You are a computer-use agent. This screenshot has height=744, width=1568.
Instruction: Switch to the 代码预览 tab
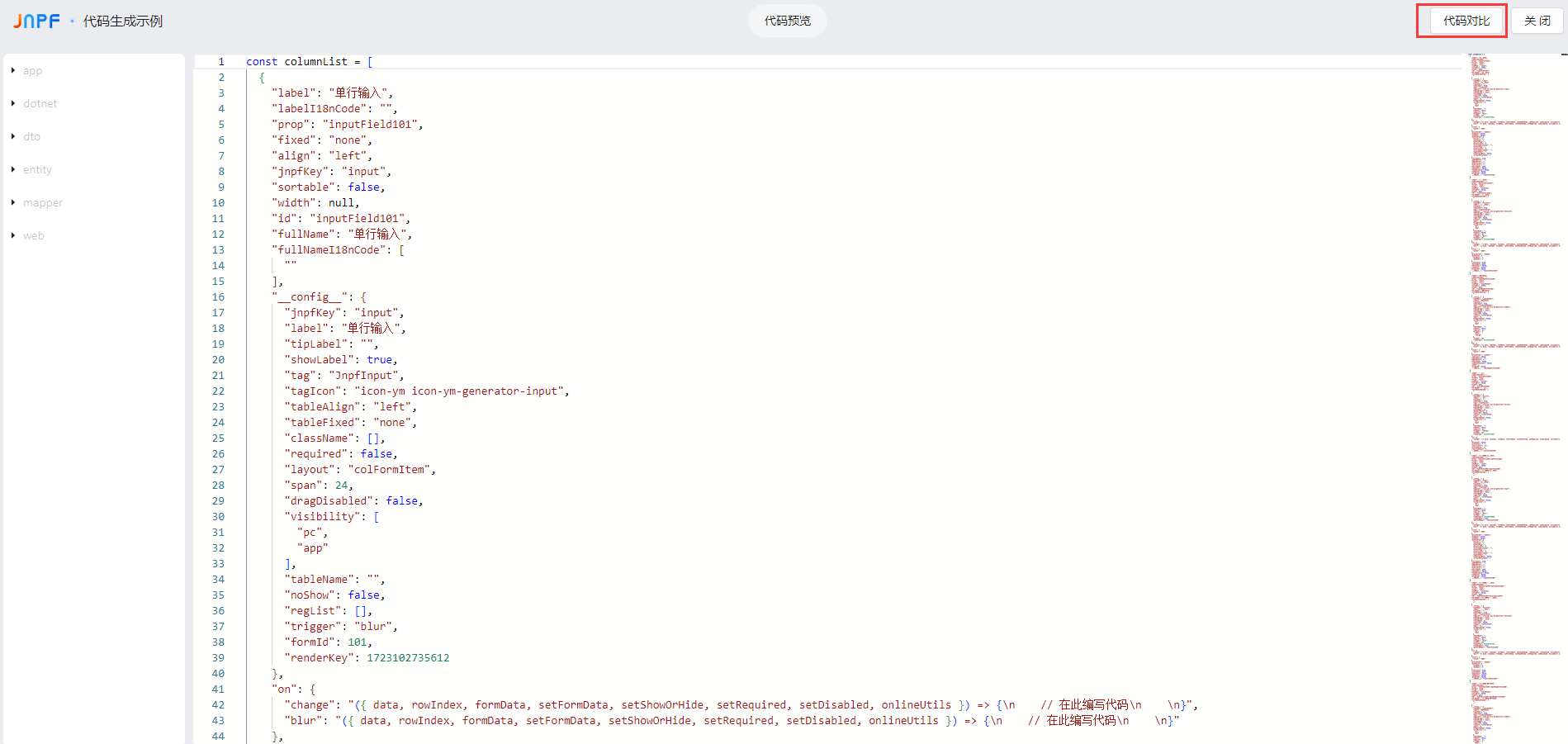tap(787, 21)
